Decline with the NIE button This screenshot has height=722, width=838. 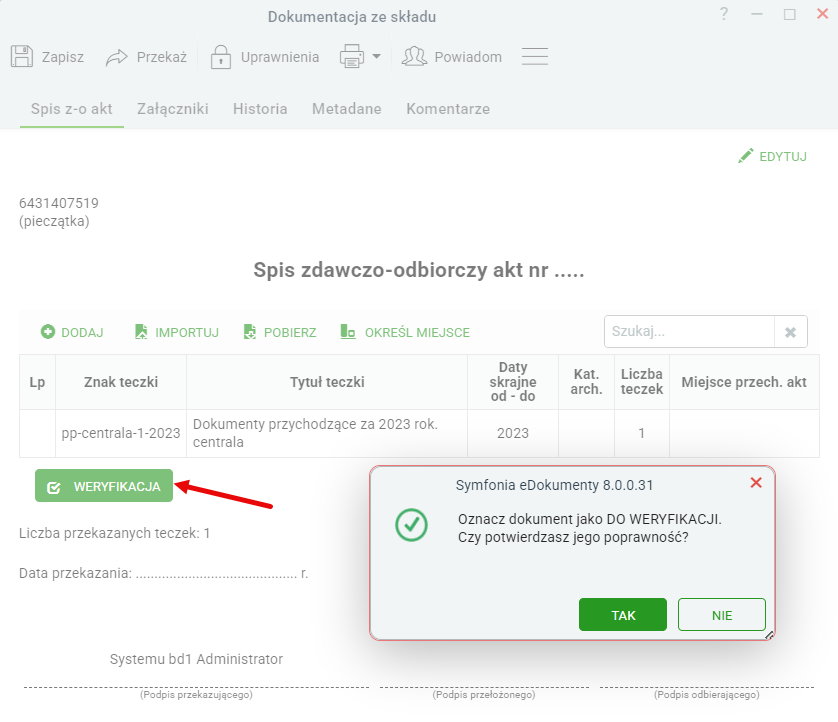click(721, 615)
